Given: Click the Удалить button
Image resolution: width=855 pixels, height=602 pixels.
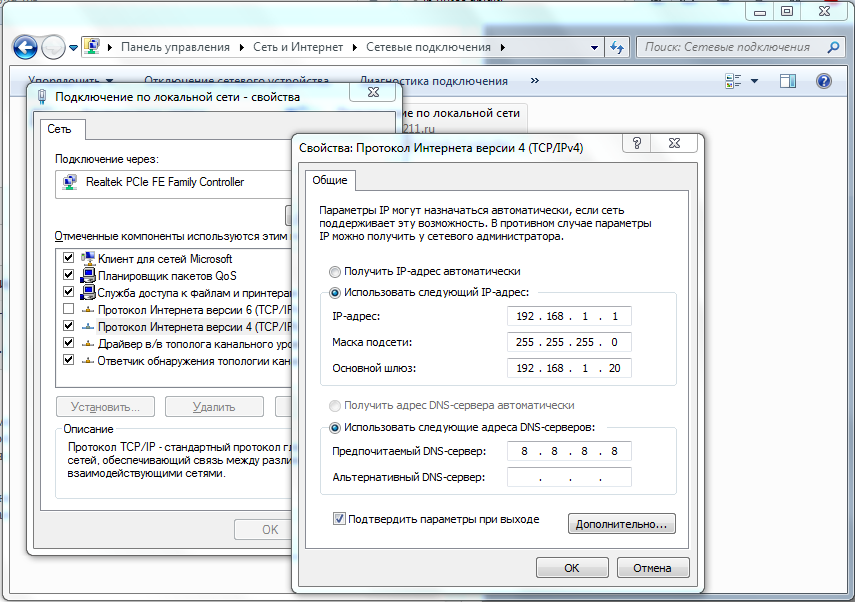Looking at the screenshot, I should coord(214,407).
